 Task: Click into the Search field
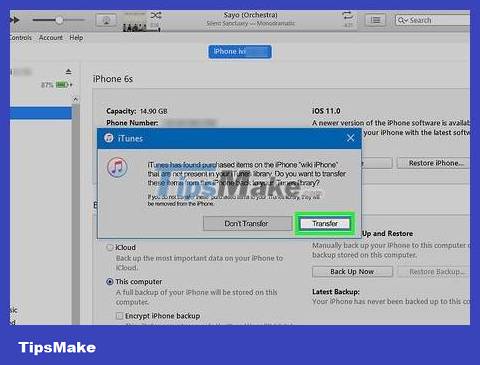[433, 20]
